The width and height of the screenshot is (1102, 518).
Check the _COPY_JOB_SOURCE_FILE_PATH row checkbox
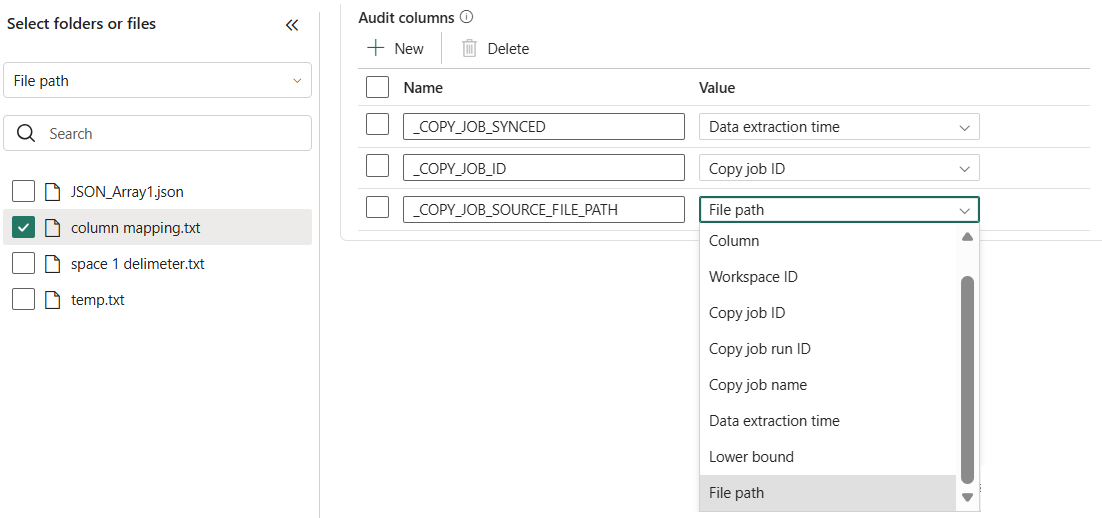pyautogui.click(x=377, y=208)
